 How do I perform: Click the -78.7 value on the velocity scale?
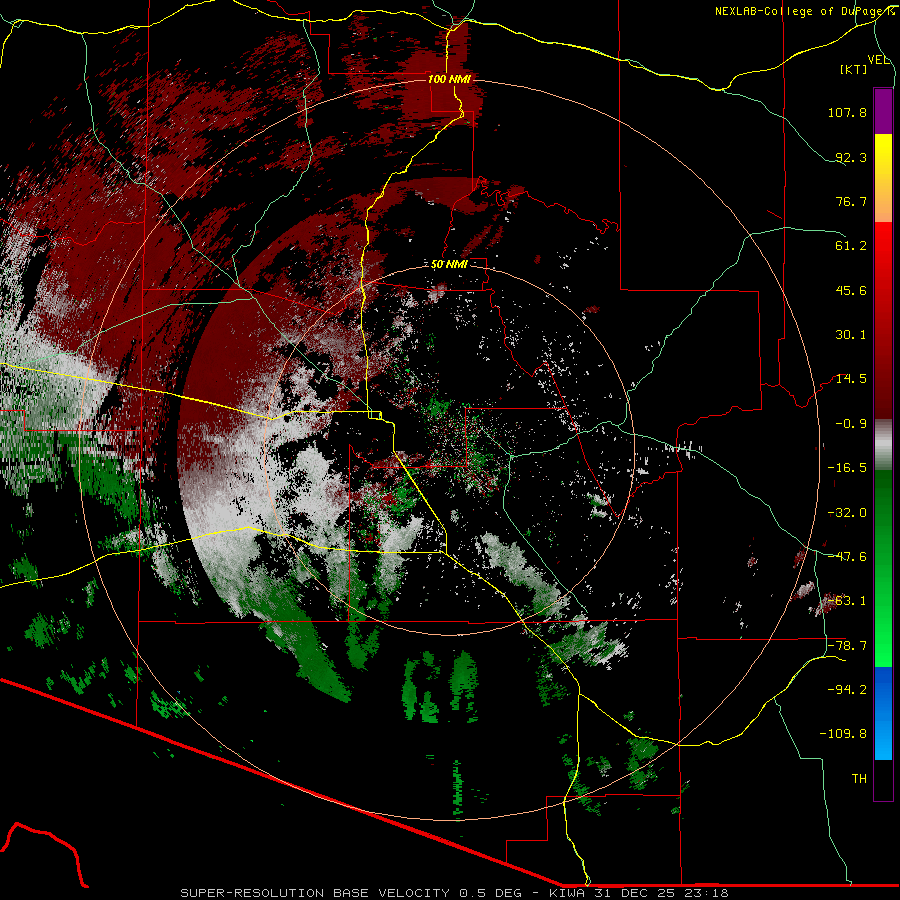coord(847,646)
